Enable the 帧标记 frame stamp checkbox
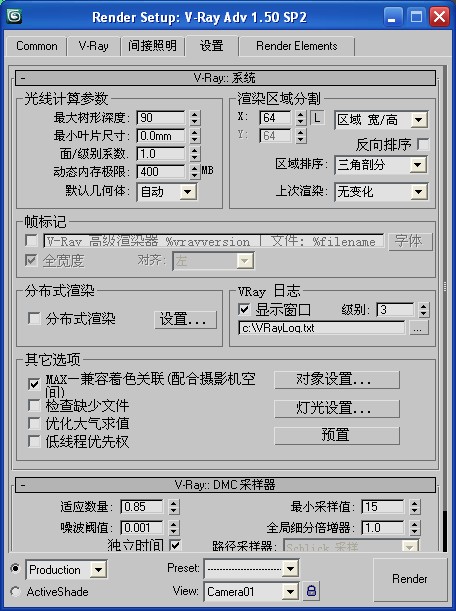 [x=31, y=240]
